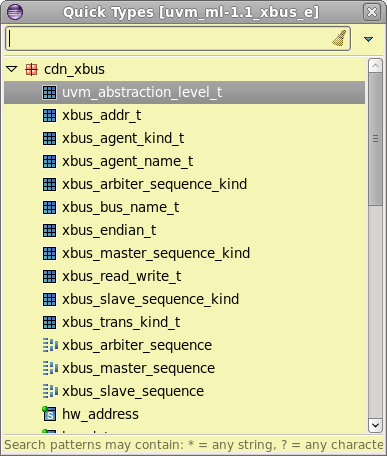Screen dimensions: 387x456
Task: Select the xbus_trans_kind_t type
Action: click(121, 322)
